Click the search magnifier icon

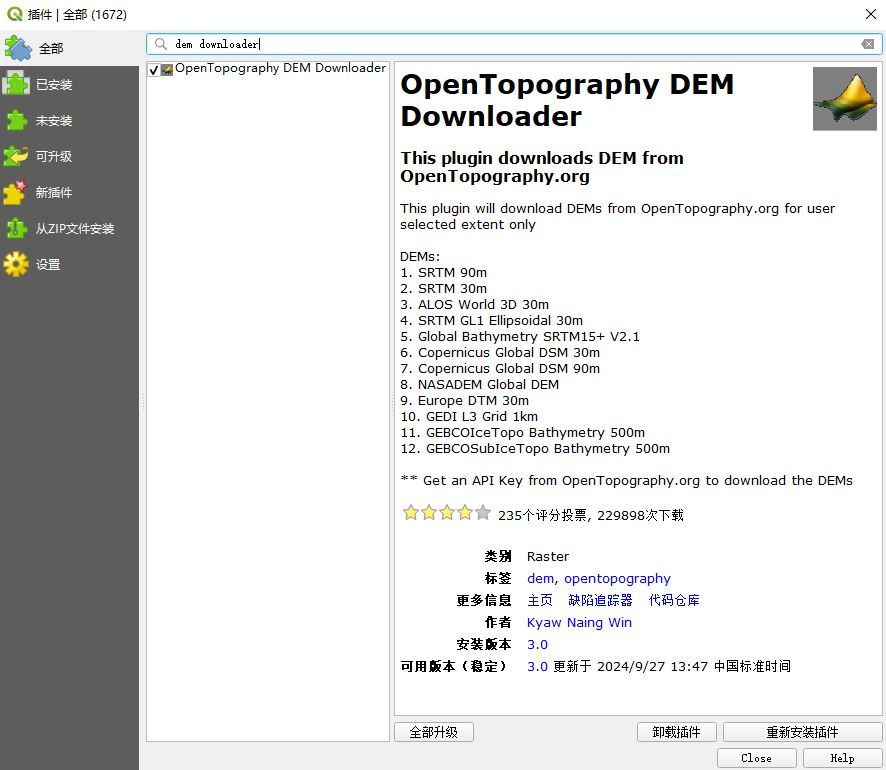tap(161, 44)
